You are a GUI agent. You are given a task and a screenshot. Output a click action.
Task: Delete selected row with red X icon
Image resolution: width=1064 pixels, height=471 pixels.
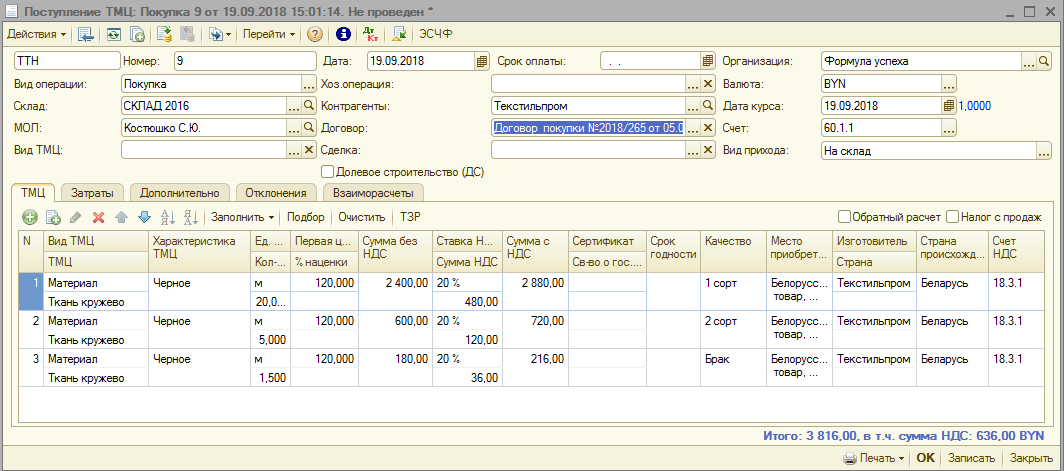98,217
